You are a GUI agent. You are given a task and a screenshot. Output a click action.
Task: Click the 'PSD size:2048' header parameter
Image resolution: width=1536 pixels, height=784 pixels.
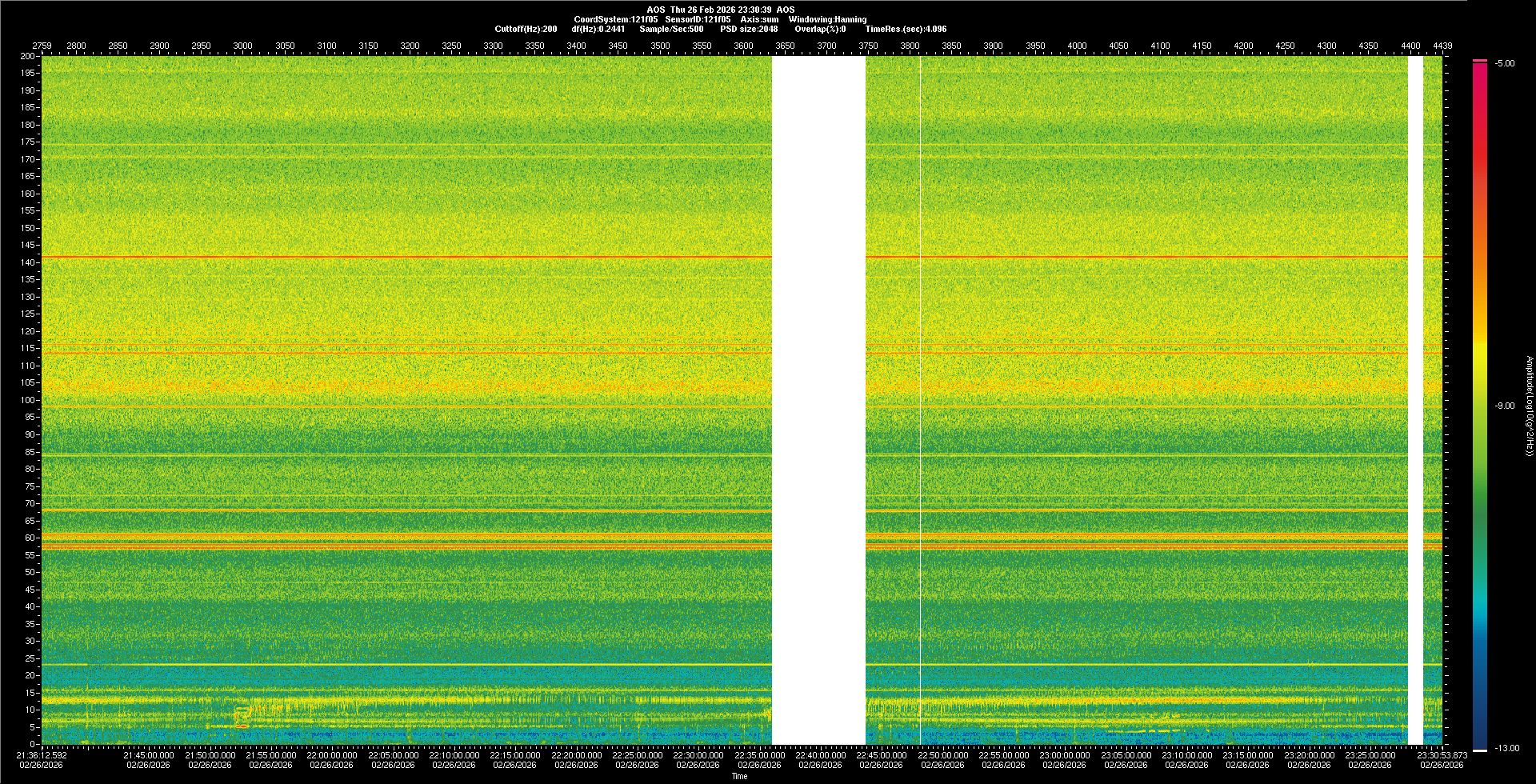749,29
